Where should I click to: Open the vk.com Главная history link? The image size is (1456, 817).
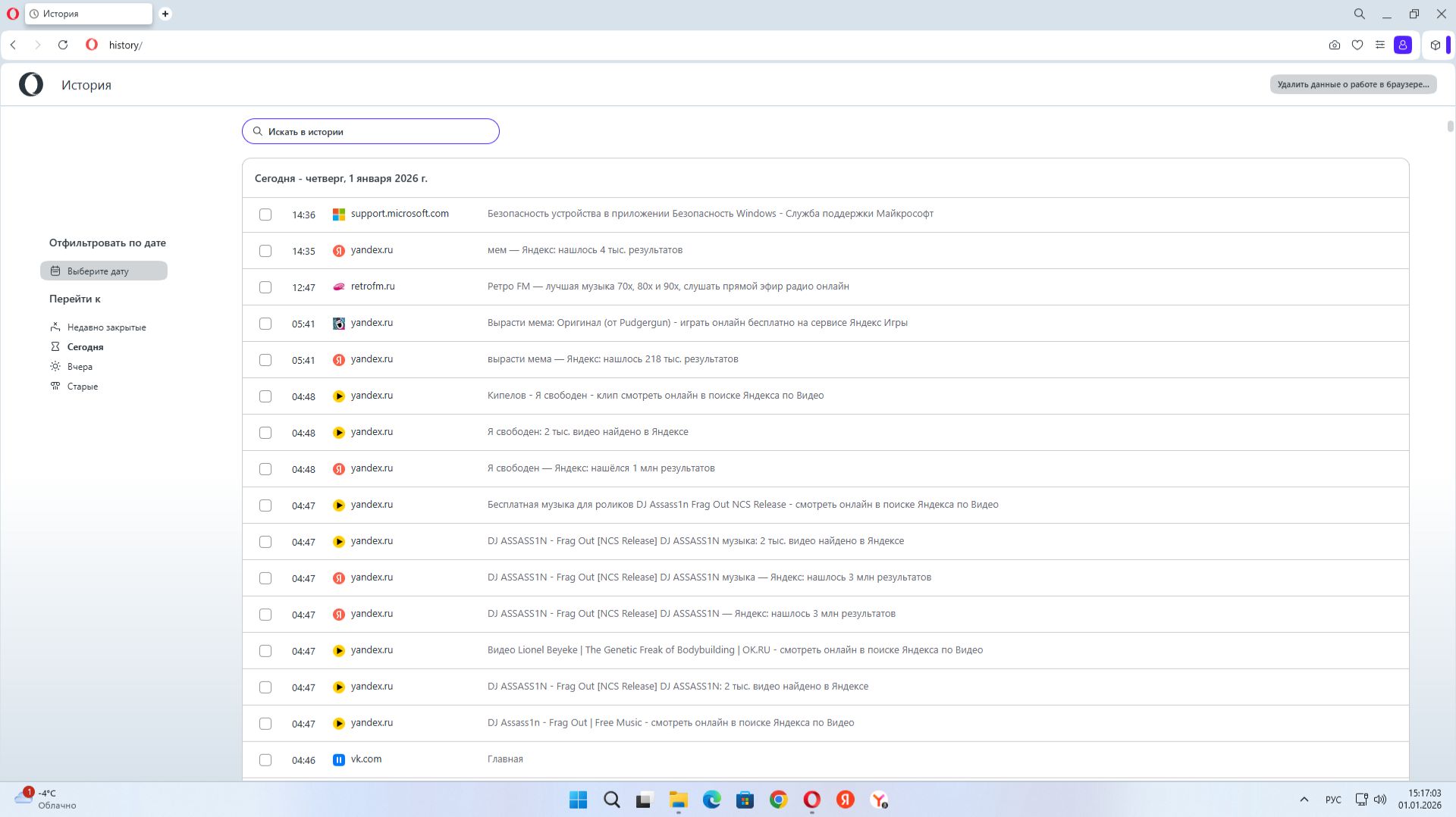(x=505, y=759)
